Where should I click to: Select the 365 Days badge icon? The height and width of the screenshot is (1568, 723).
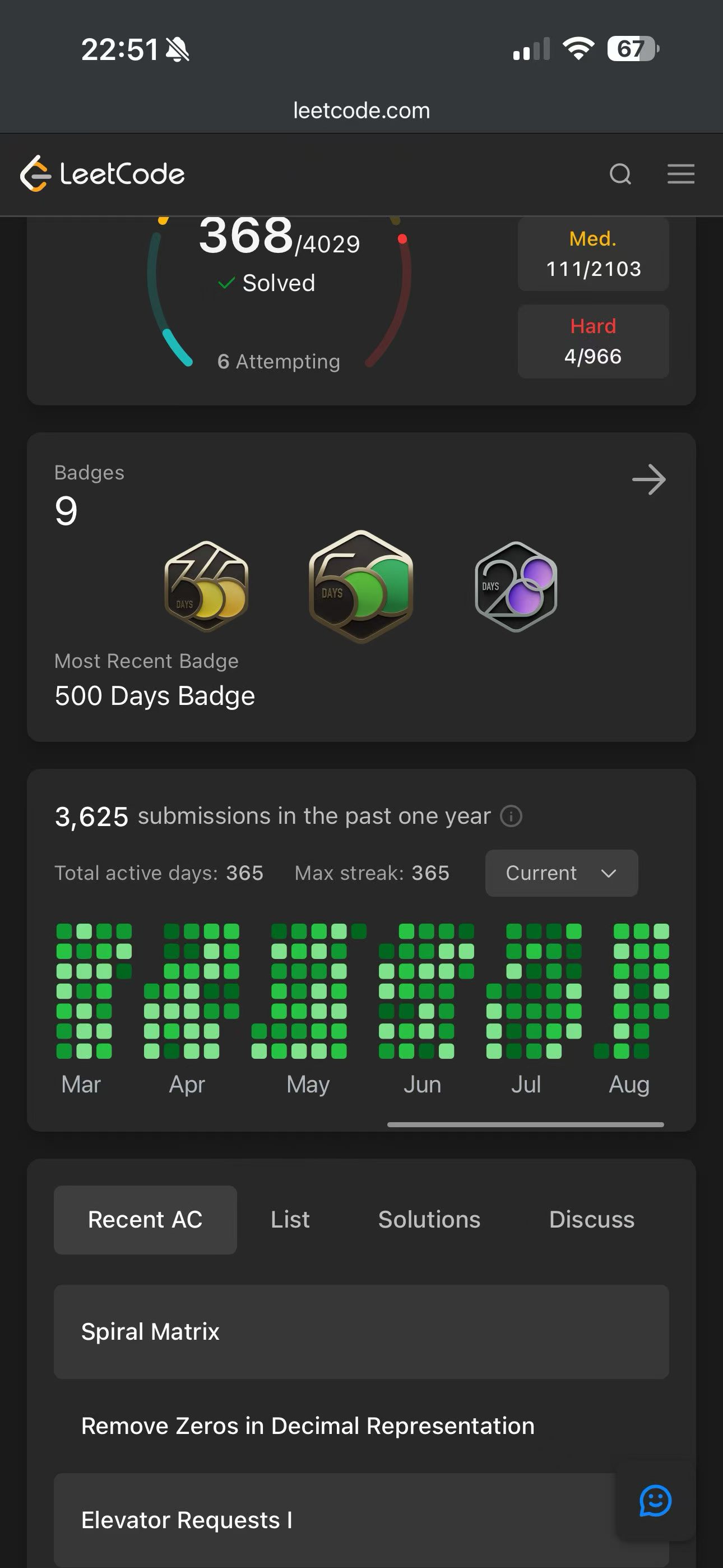tap(206, 586)
